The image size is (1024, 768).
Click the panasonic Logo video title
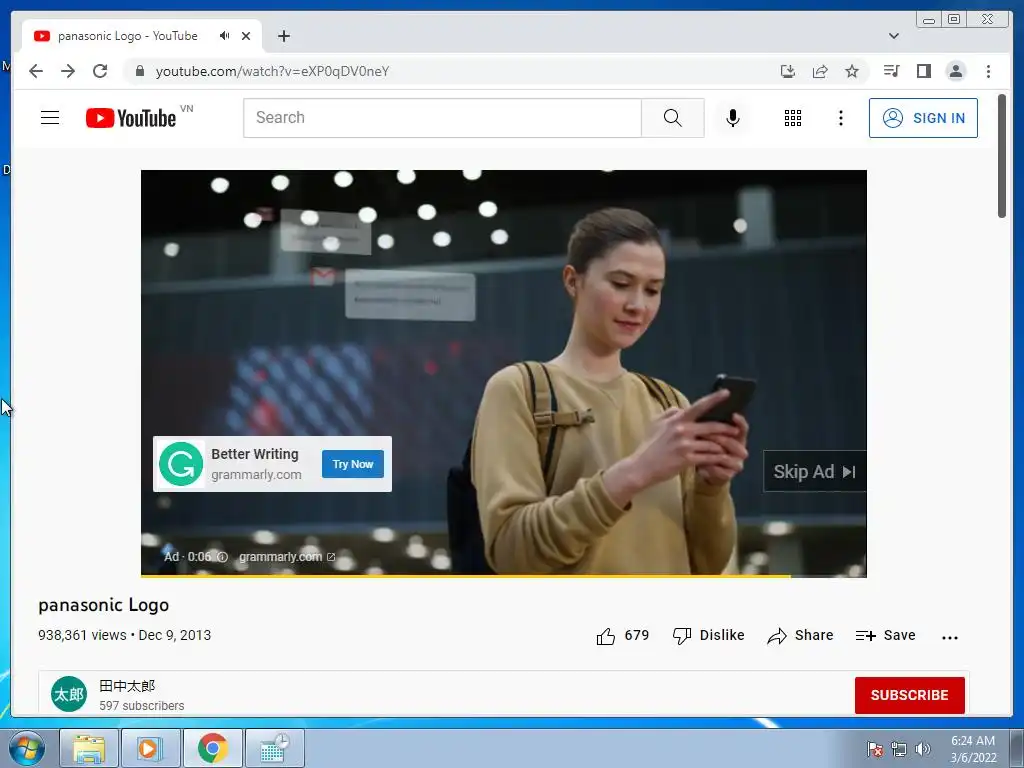(103, 605)
